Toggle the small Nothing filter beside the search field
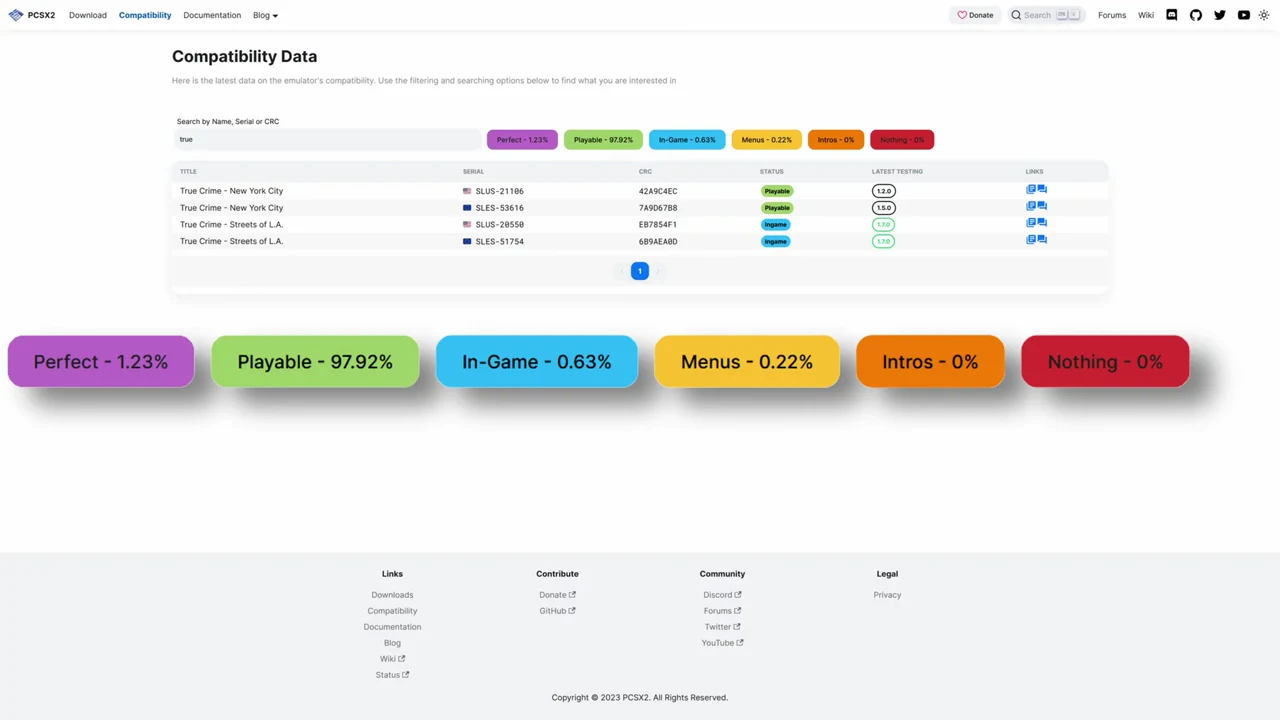Screen dimensions: 1280x720 902,140
